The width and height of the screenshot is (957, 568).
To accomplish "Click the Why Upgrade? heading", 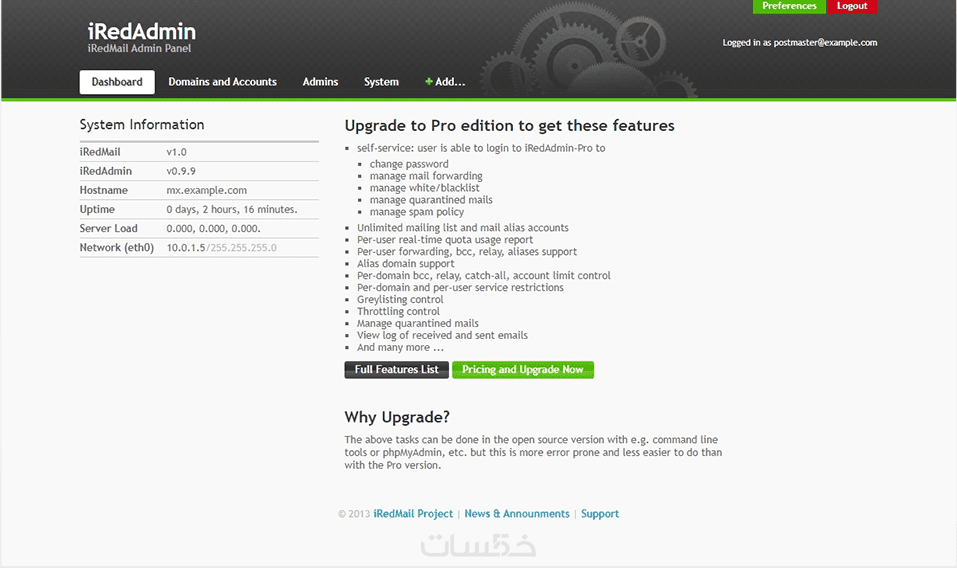I will pyautogui.click(x=397, y=417).
